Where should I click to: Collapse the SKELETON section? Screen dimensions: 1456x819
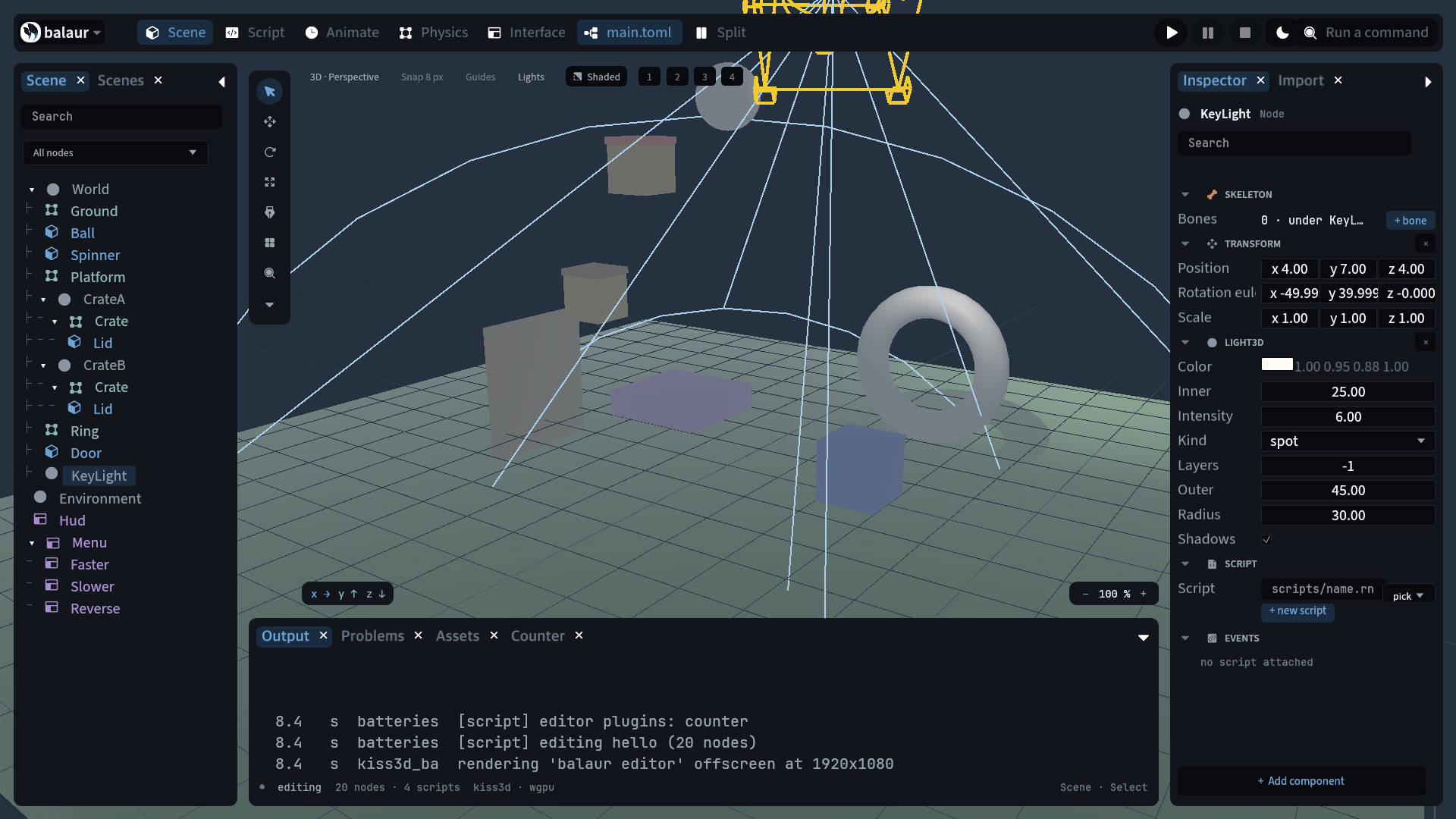pos(1185,195)
